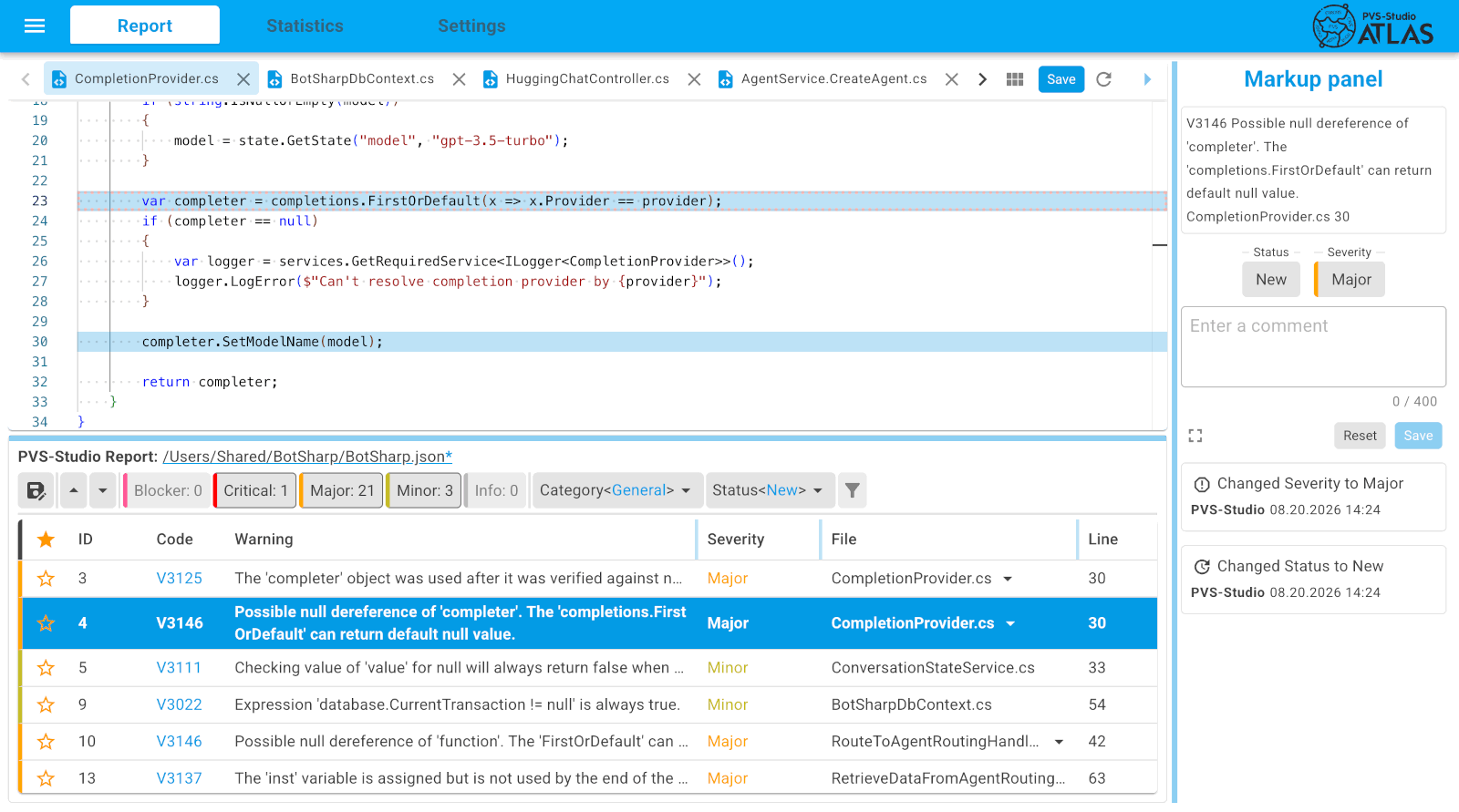Image resolution: width=1459 pixels, height=812 pixels.
Task: Favorite warning ID 3 with star
Action: 46,579
